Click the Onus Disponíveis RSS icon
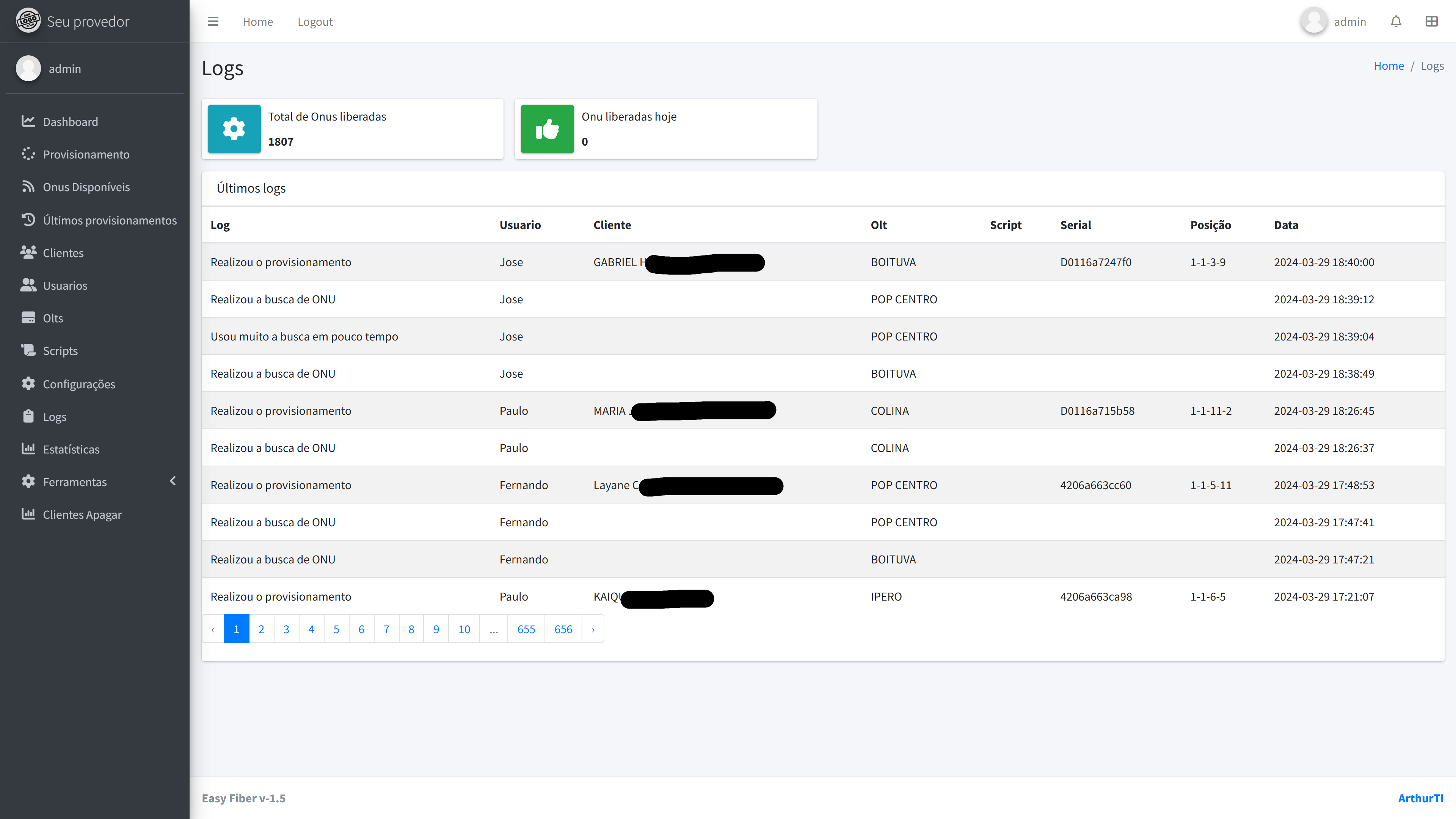 pyautogui.click(x=28, y=187)
